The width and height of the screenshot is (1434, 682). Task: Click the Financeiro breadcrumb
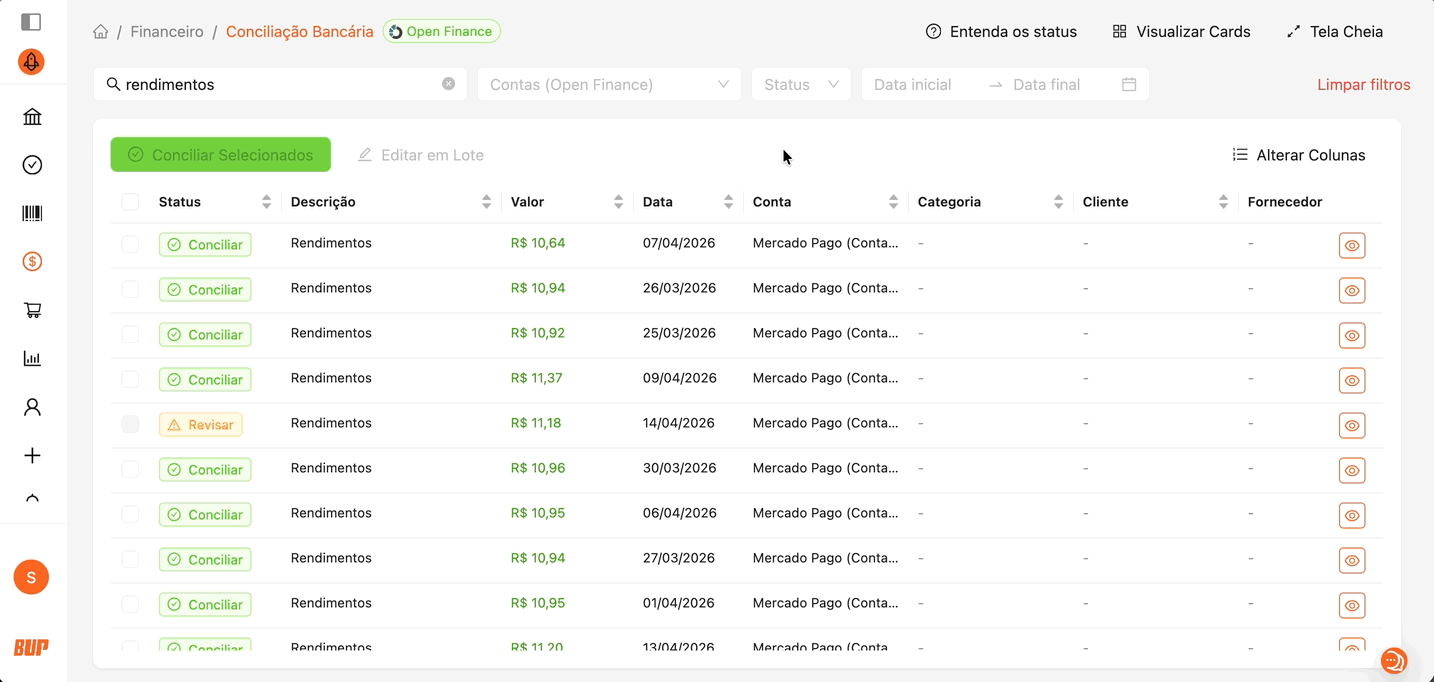coord(167,32)
